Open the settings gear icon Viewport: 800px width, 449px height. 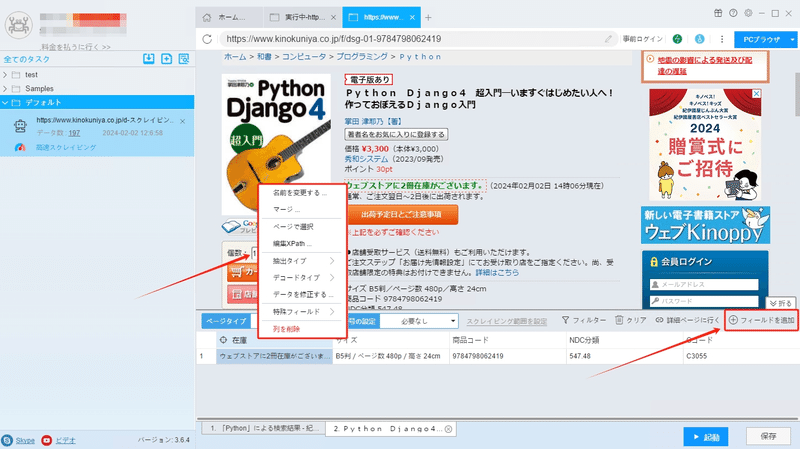tap(748, 13)
